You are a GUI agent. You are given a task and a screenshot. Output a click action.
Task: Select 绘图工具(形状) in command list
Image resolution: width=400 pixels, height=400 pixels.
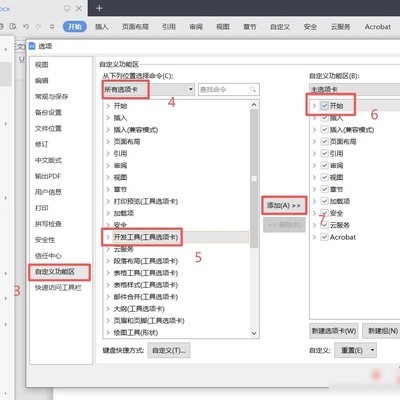(136, 332)
